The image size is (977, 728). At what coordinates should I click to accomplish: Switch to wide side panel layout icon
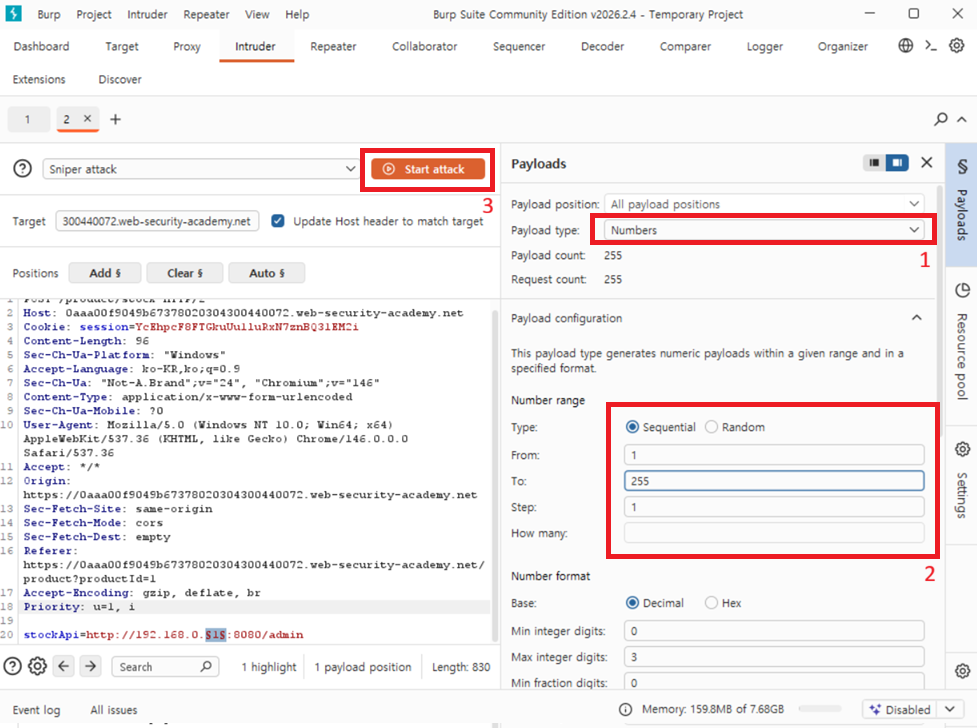[x=897, y=163]
